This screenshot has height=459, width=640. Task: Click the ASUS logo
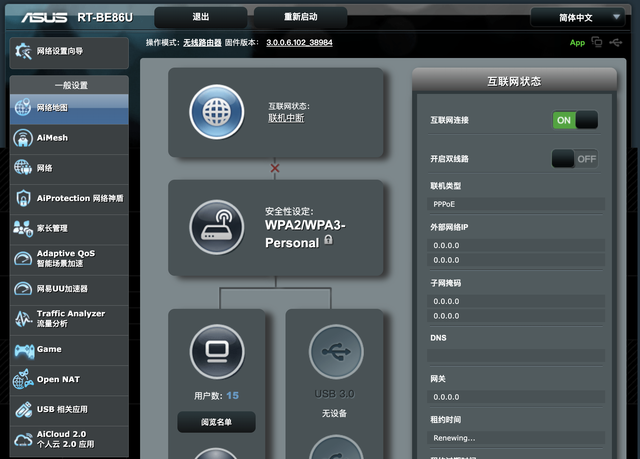(44, 17)
